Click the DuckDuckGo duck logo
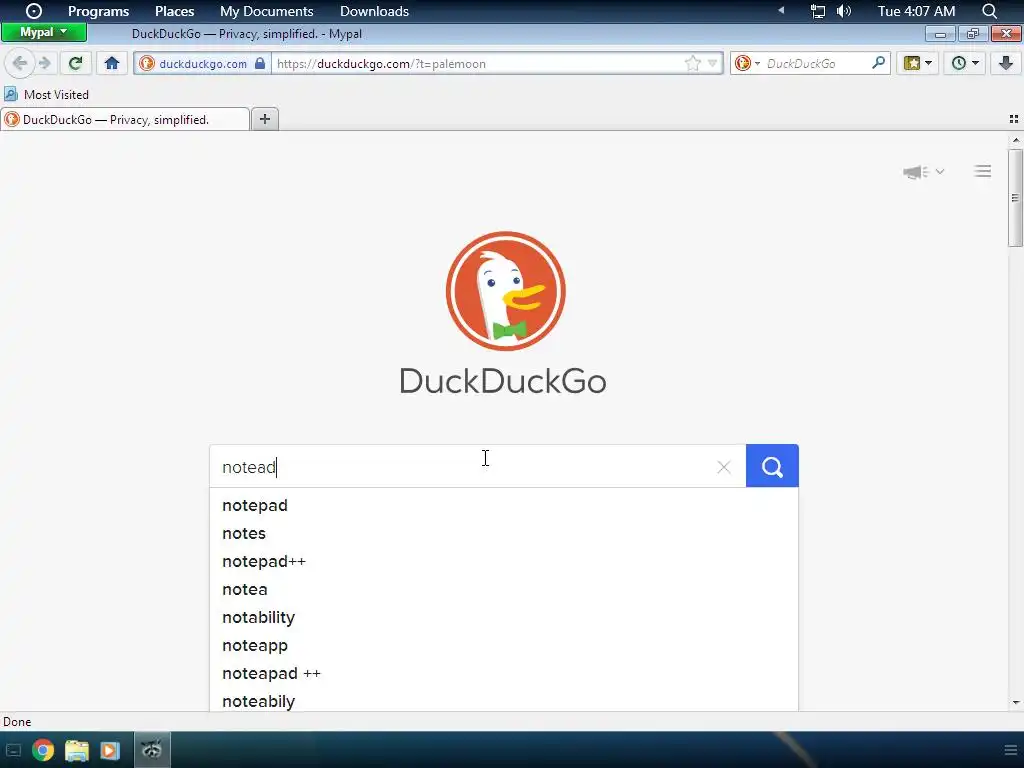 tap(505, 291)
